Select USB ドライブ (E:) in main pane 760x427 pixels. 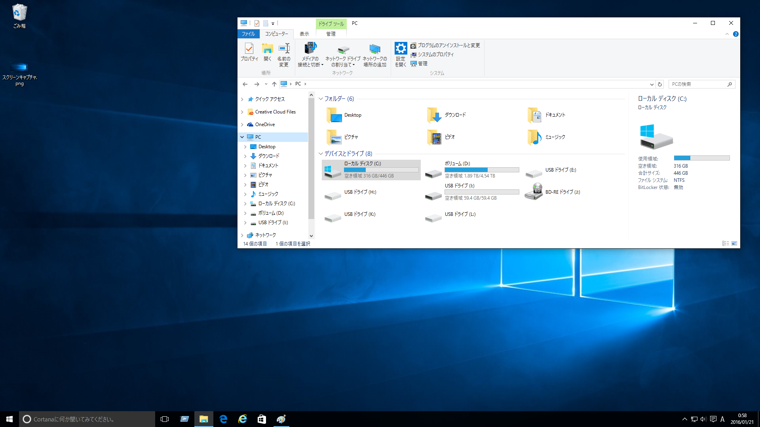[551, 171]
